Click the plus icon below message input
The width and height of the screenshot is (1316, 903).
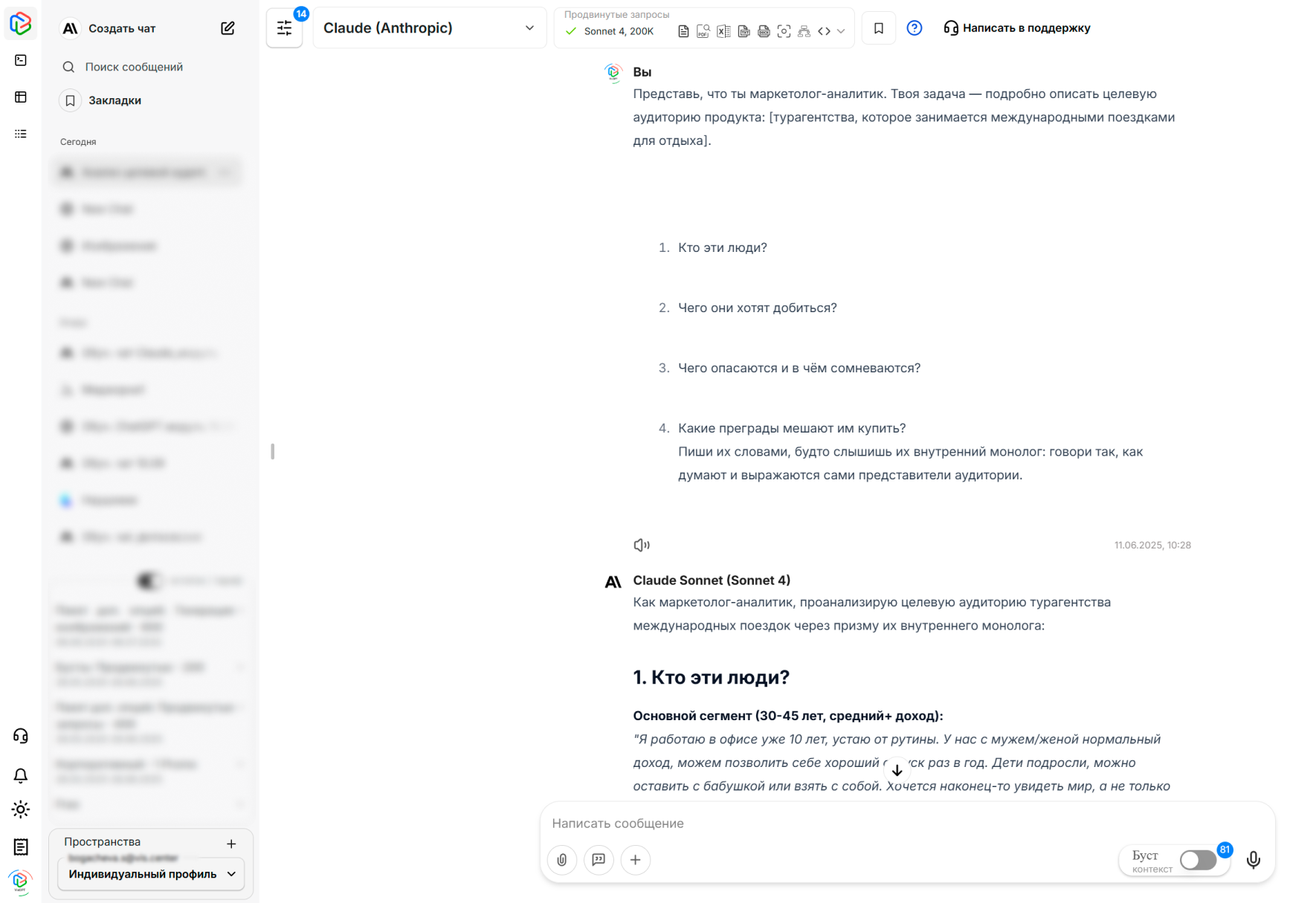tap(636, 860)
